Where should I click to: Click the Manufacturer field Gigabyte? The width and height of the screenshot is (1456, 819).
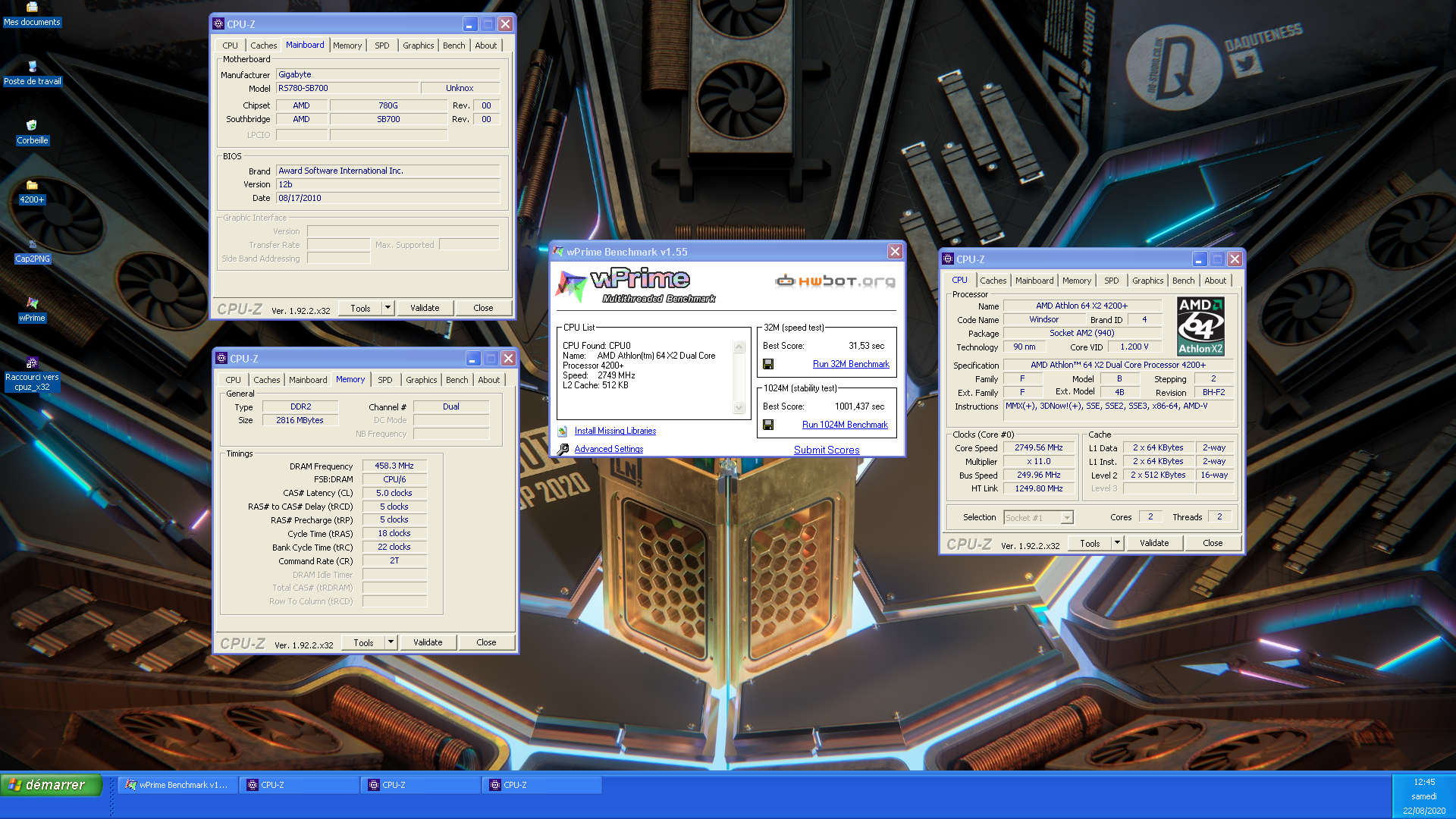pos(388,74)
